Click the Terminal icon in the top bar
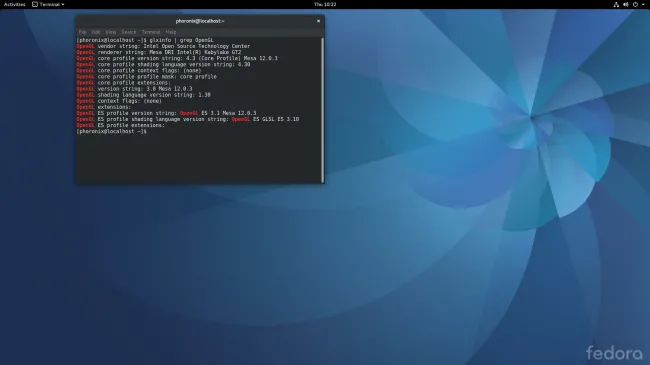The image size is (650, 365). [x=35, y=4]
